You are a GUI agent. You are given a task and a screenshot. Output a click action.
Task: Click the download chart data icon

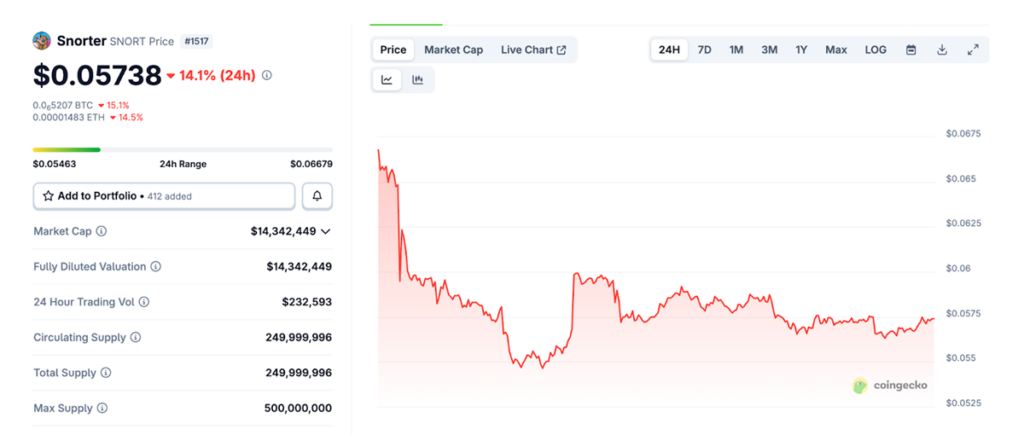pos(942,50)
